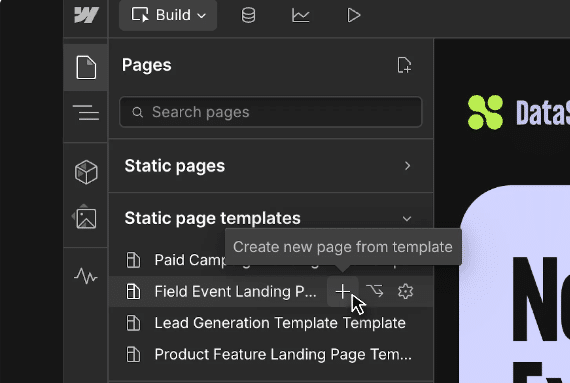Open settings gear for Field Event template
Image resolution: width=570 pixels, height=383 pixels.
coord(405,291)
